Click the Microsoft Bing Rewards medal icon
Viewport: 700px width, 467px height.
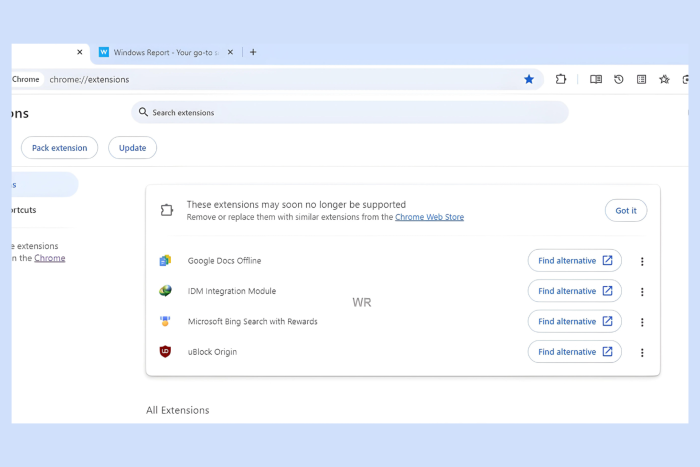tap(165, 321)
